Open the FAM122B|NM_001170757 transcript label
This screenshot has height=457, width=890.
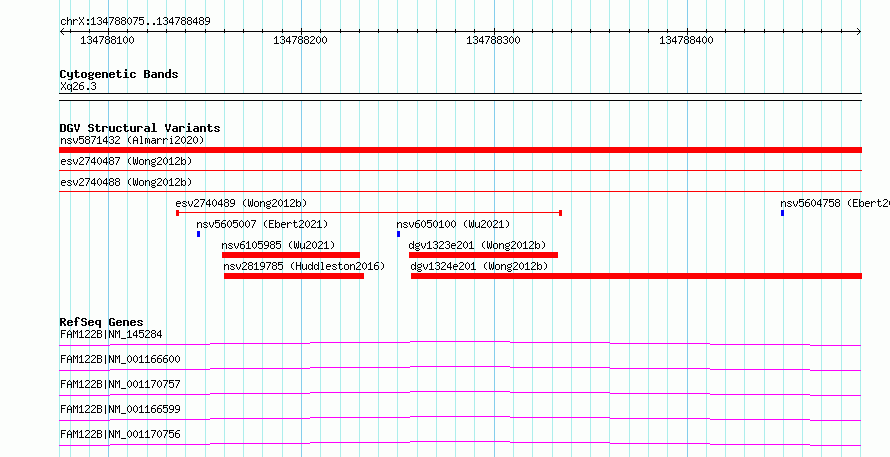(x=120, y=384)
